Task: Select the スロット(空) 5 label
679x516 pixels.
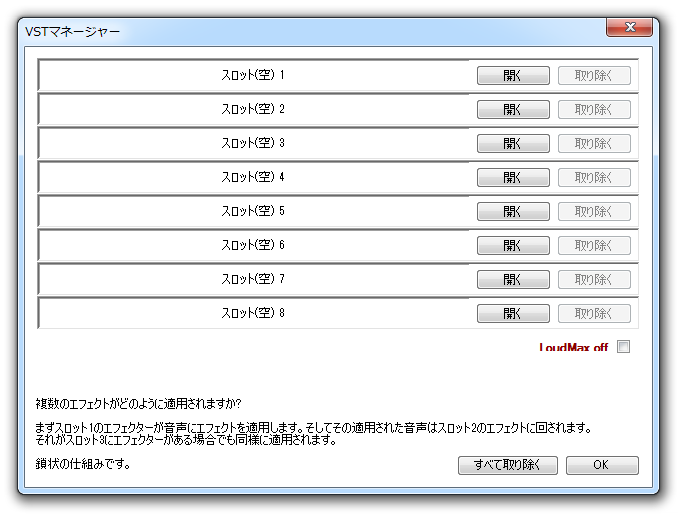Action: 253,211
